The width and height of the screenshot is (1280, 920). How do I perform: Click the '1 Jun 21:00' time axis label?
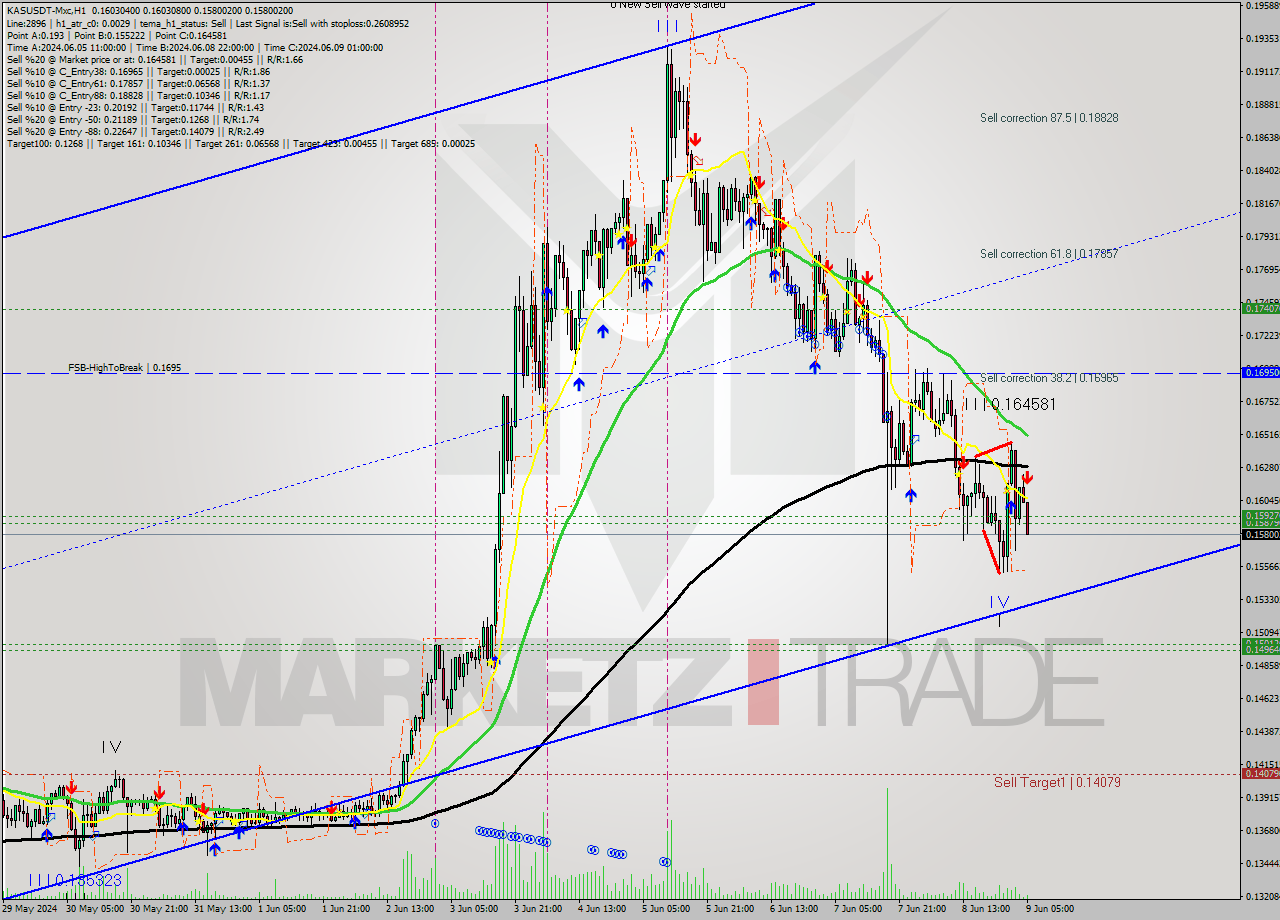pos(347,909)
